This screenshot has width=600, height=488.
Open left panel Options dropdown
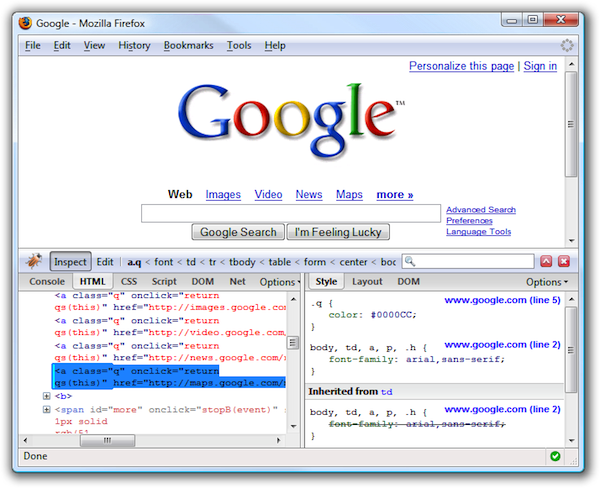coord(280,282)
